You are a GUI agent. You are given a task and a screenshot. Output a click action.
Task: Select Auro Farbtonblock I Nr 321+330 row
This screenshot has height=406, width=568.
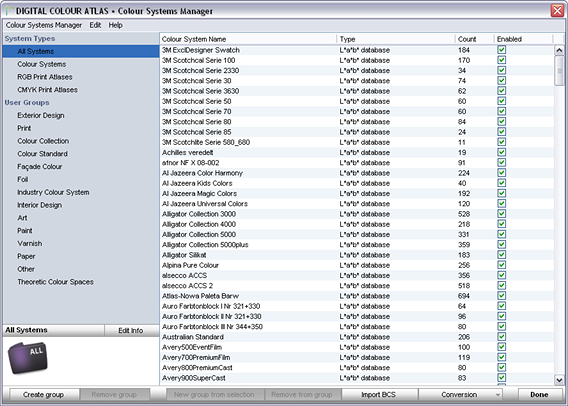click(x=357, y=306)
